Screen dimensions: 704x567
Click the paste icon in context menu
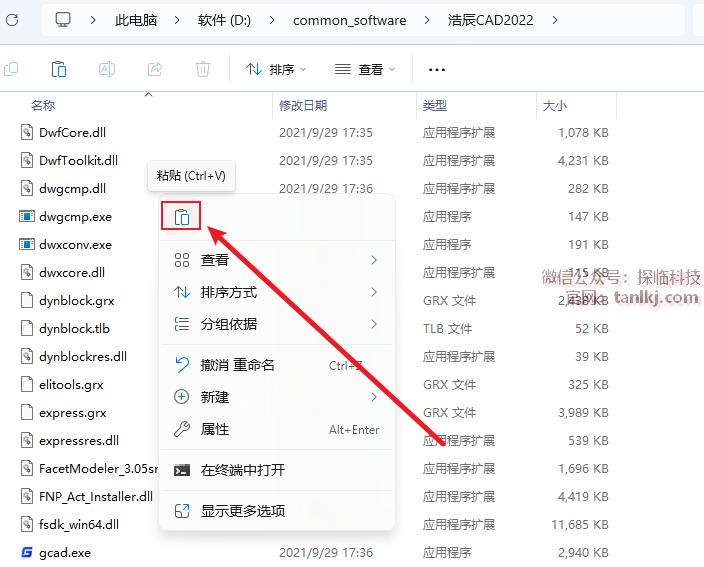(x=181, y=217)
